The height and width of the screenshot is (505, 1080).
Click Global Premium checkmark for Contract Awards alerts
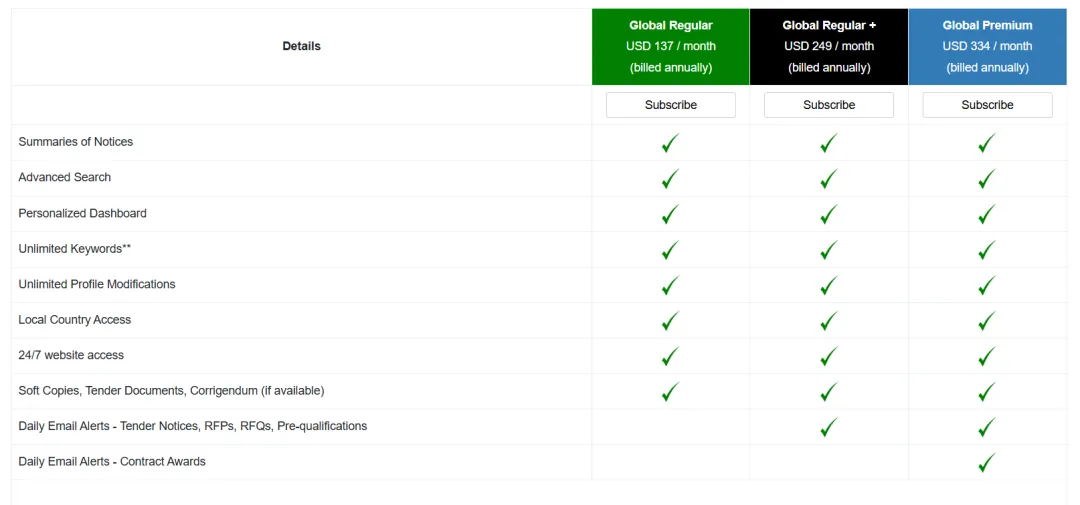tap(987, 463)
